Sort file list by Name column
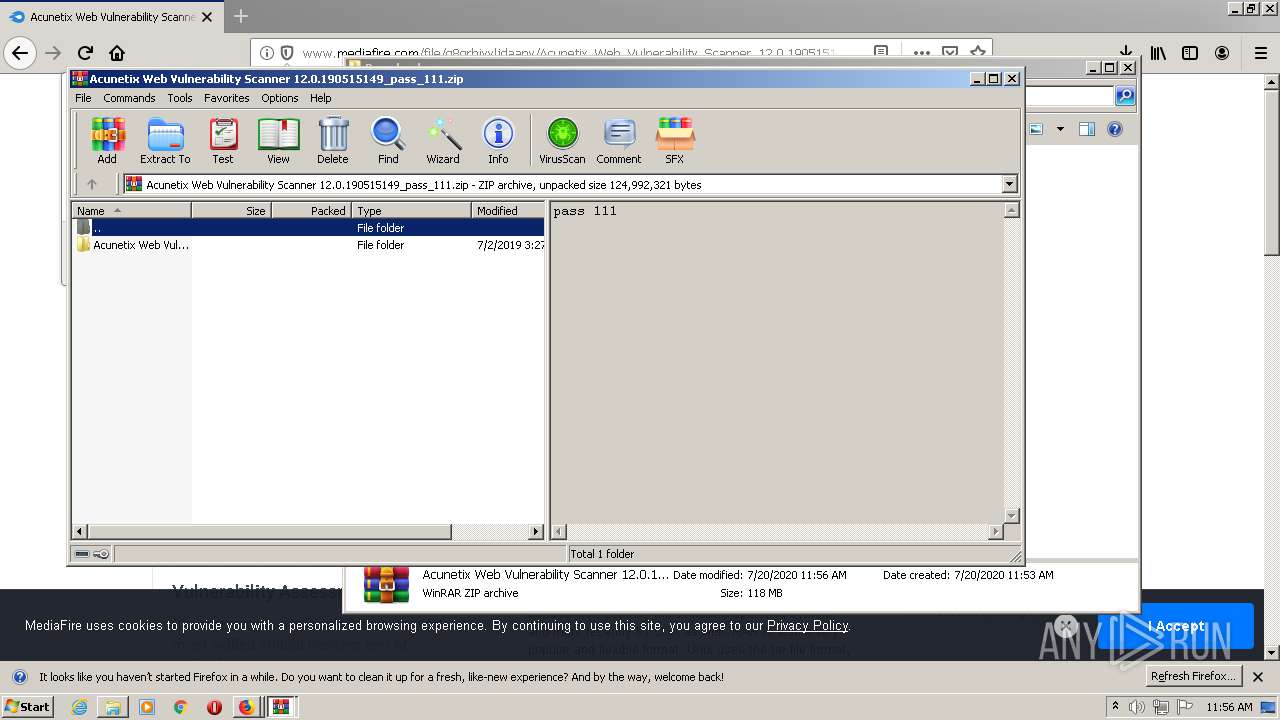The height and width of the screenshot is (720, 1280). pos(131,210)
